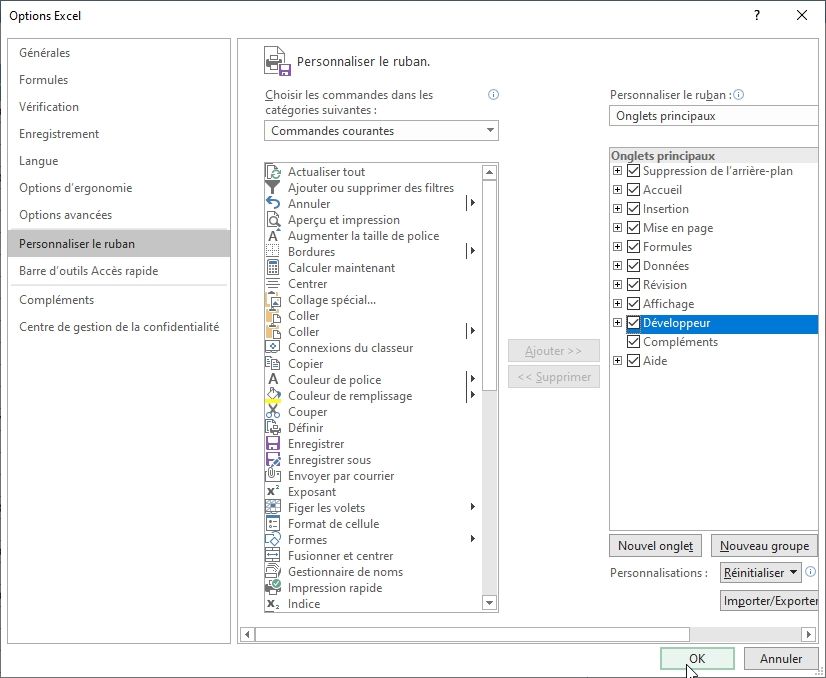The width and height of the screenshot is (826, 678).
Task: Open Centre de gestion de la confidentialité
Action: [119, 327]
